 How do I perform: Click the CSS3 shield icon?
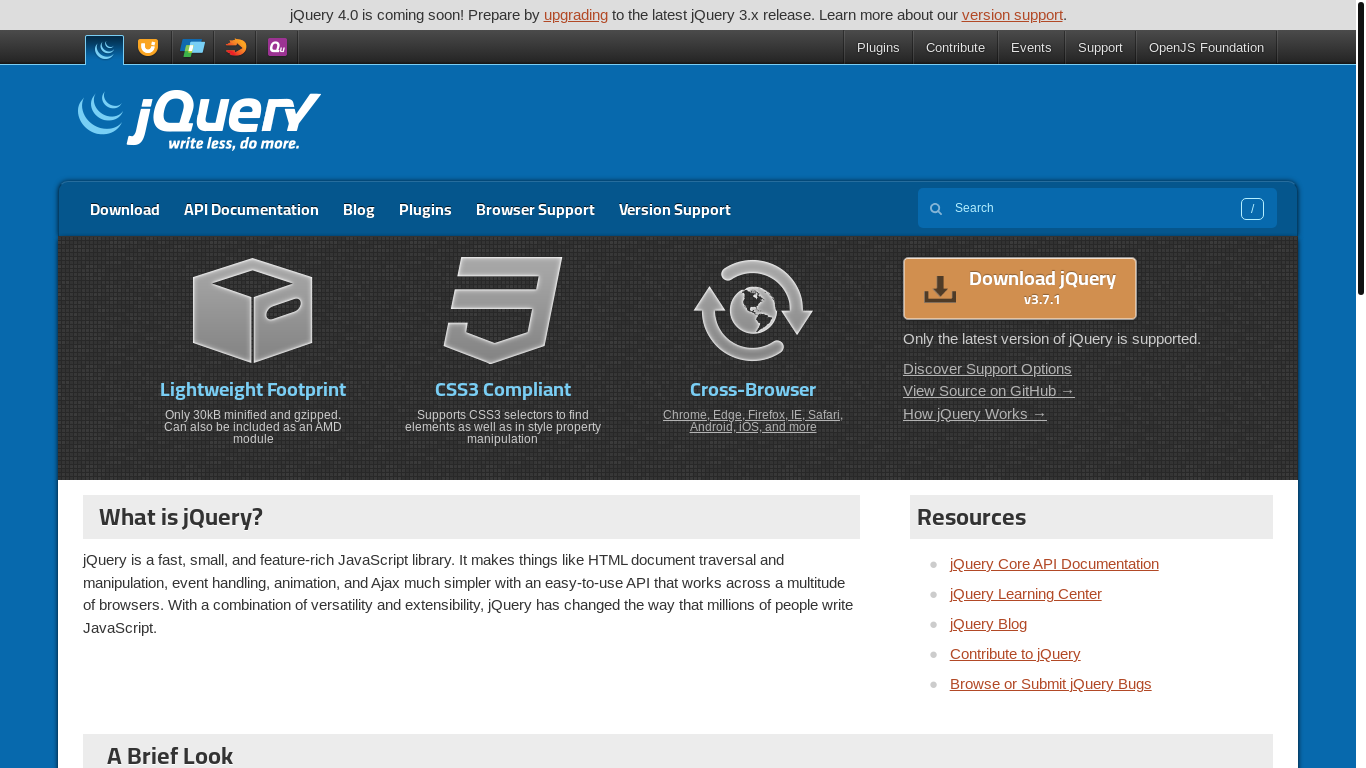click(503, 310)
